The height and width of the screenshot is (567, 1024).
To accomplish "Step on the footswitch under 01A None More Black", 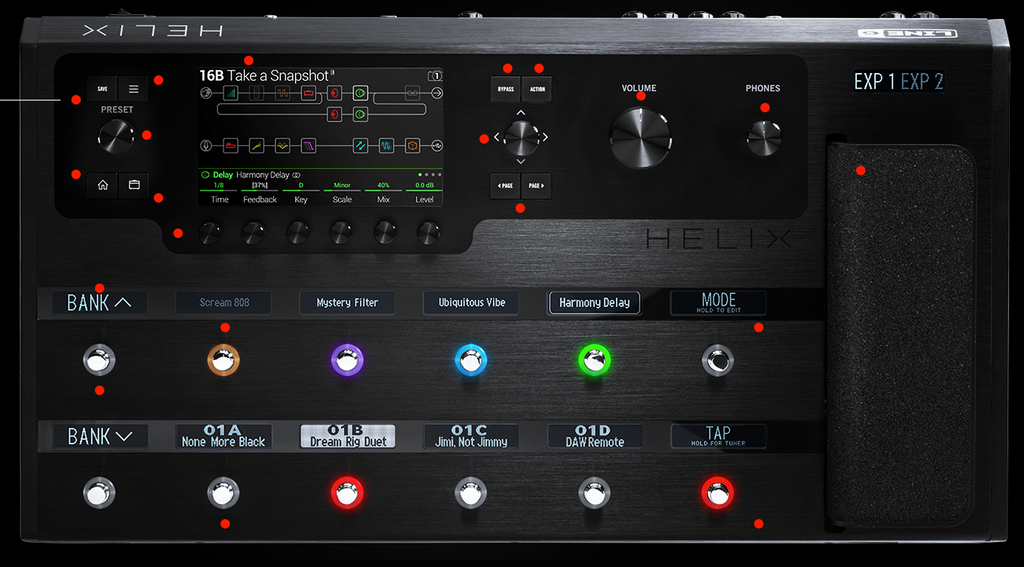I will tap(223, 493).
